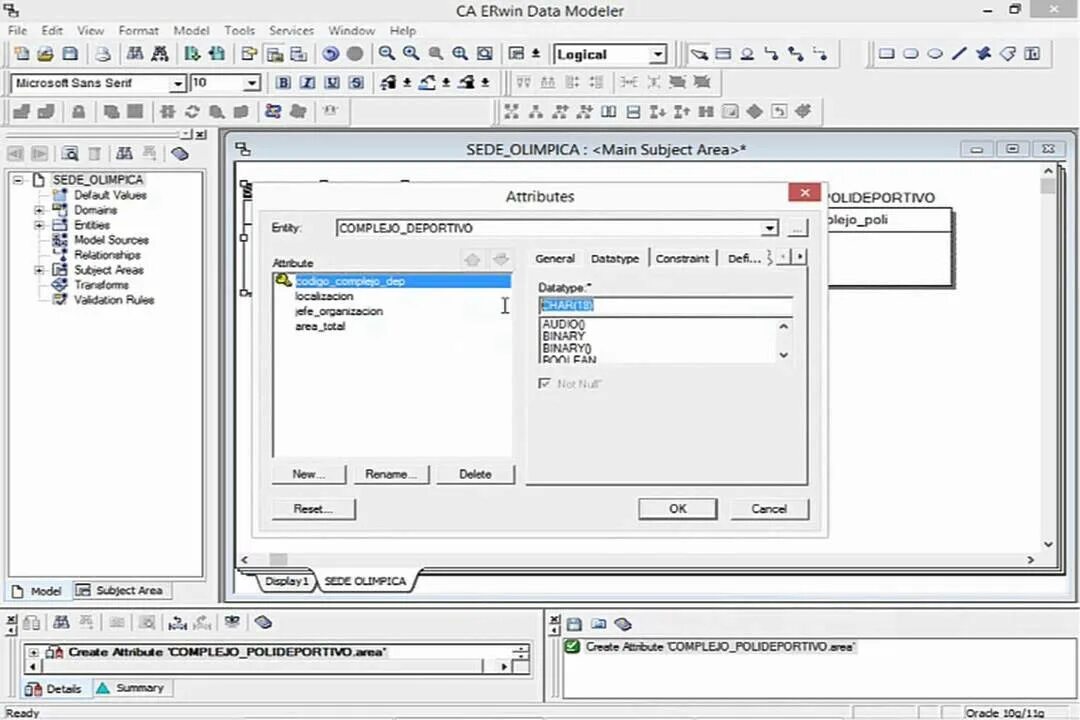Toggle Underline text formatting

tap(332, 83)
